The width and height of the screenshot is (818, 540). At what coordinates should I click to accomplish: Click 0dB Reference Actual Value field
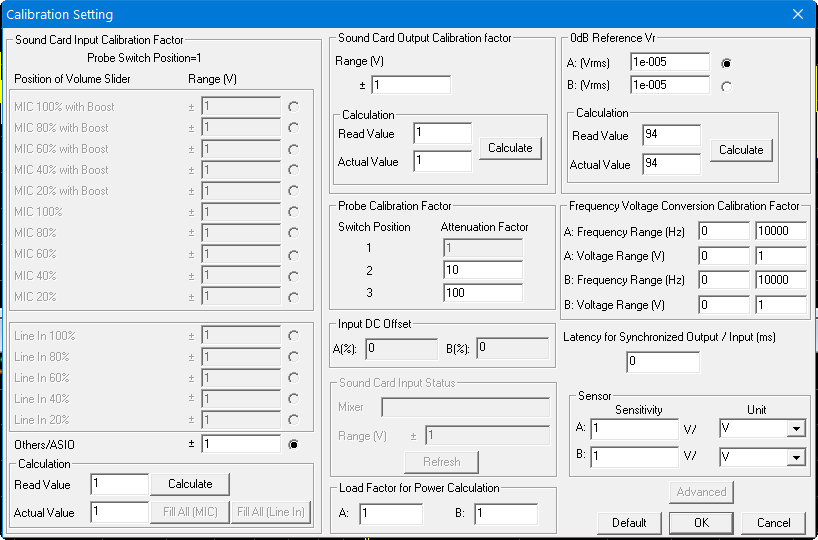click(671, 164)
